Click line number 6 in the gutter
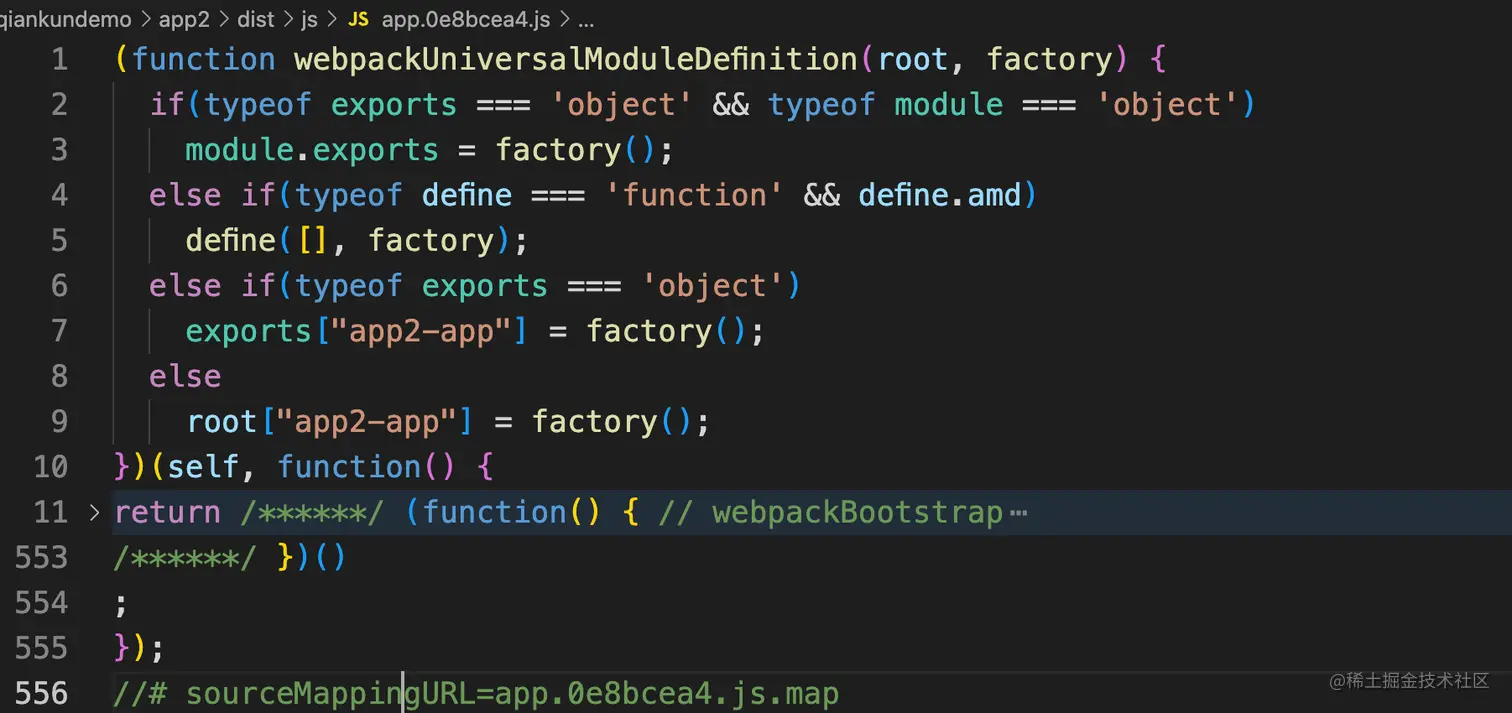 (59, 286)
